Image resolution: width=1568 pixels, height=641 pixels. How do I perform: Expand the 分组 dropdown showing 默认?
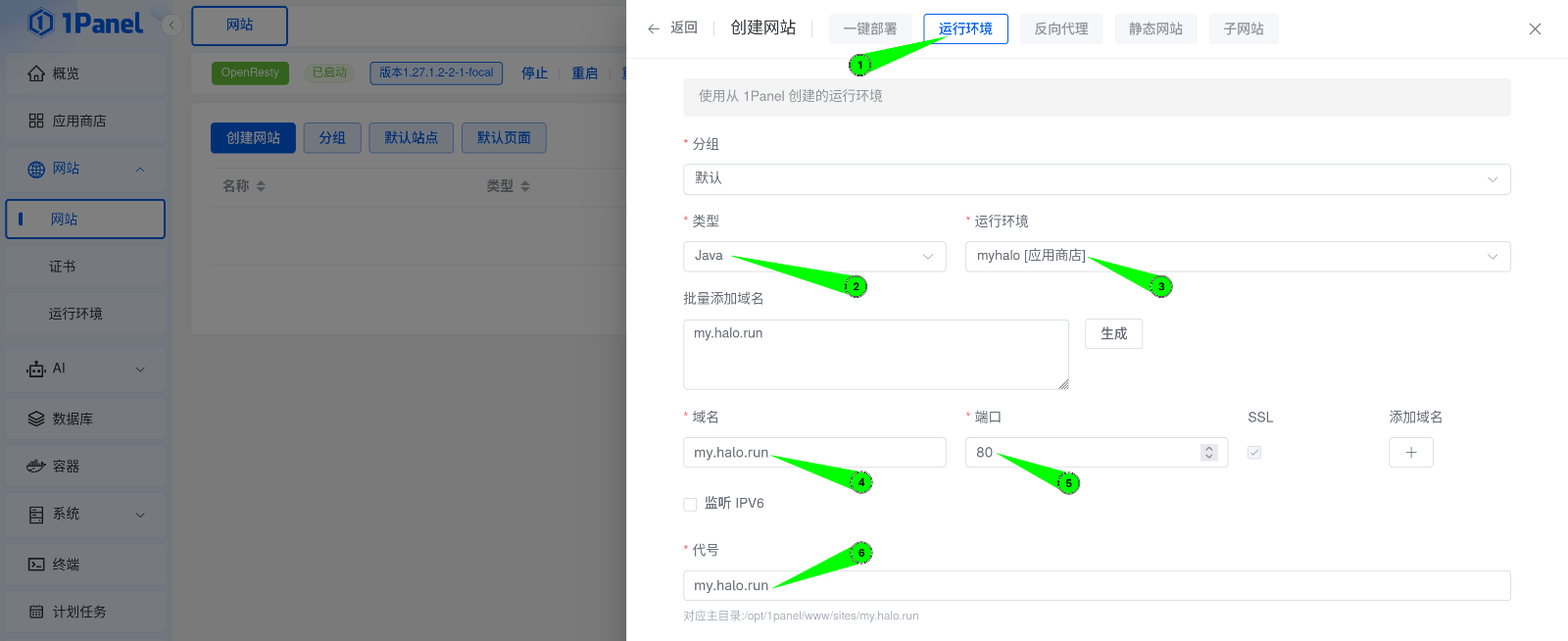(x=1097, y=179)
